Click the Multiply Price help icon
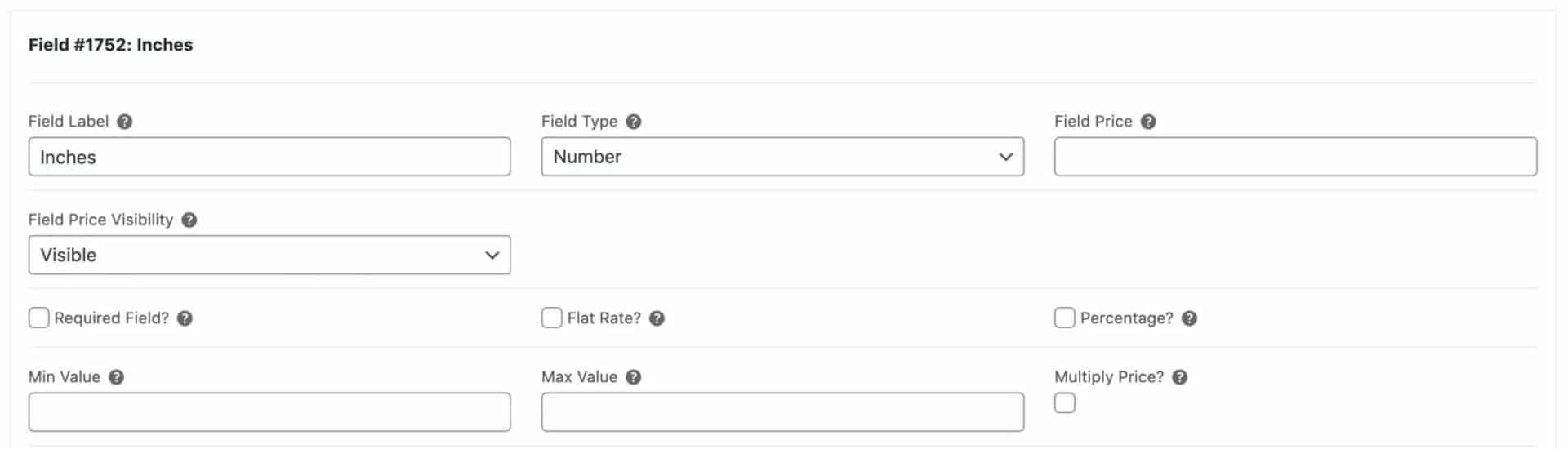1568x449 pixels. (x=1180, y=377)
